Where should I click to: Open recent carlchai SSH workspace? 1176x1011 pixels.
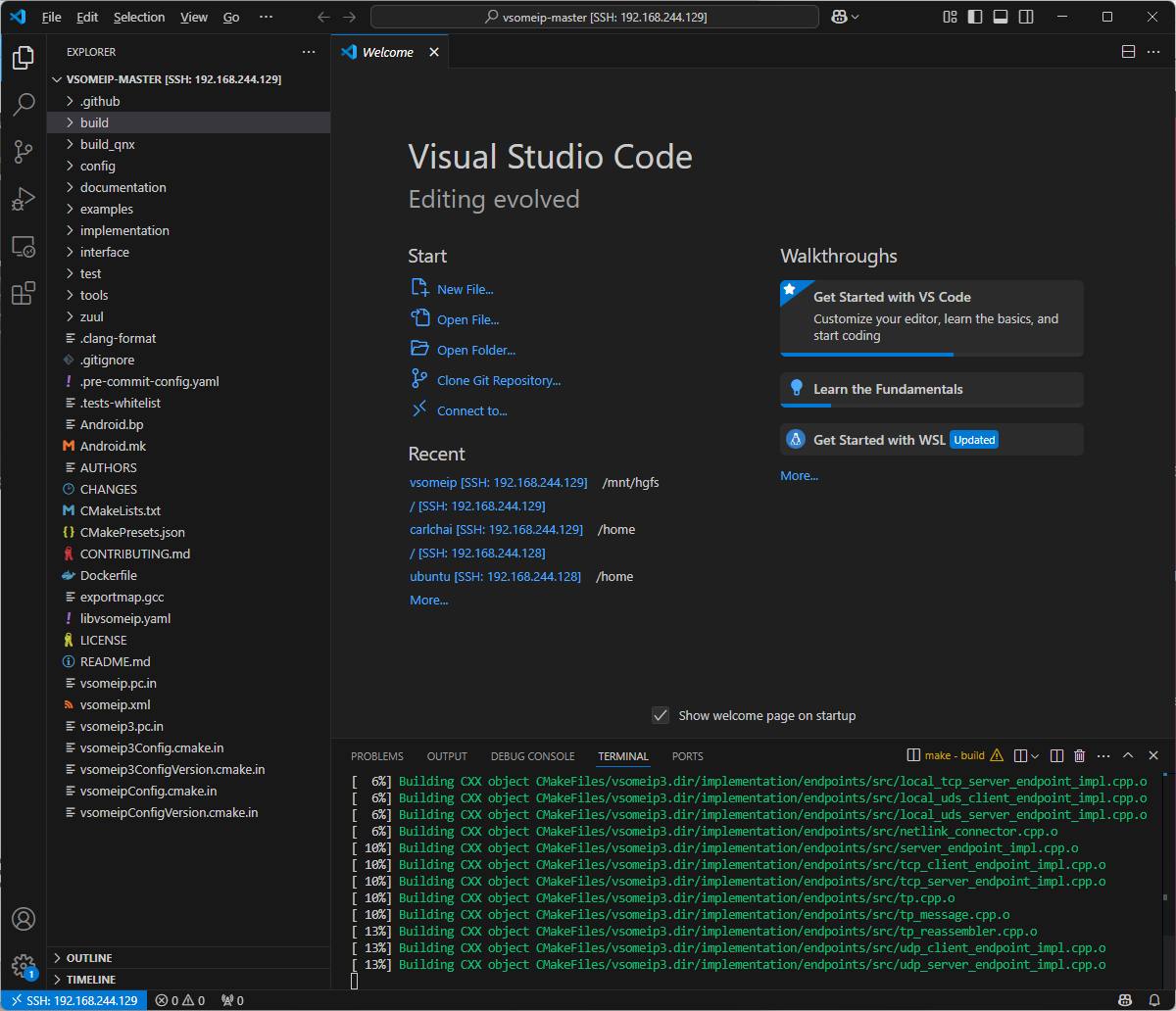click(x=496, y=529)
